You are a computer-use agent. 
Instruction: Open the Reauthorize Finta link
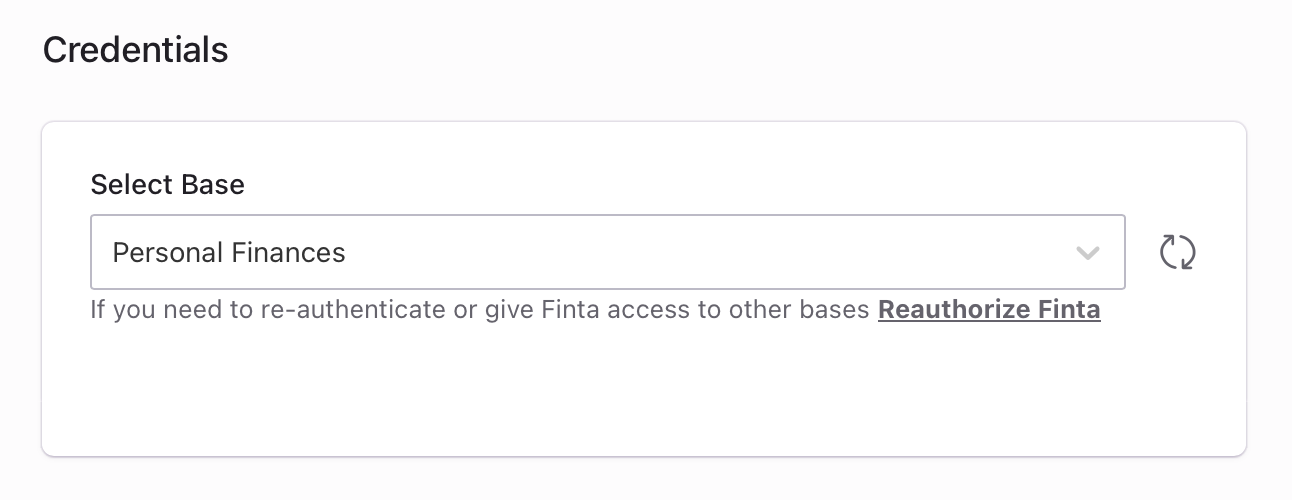coord(989,310)
